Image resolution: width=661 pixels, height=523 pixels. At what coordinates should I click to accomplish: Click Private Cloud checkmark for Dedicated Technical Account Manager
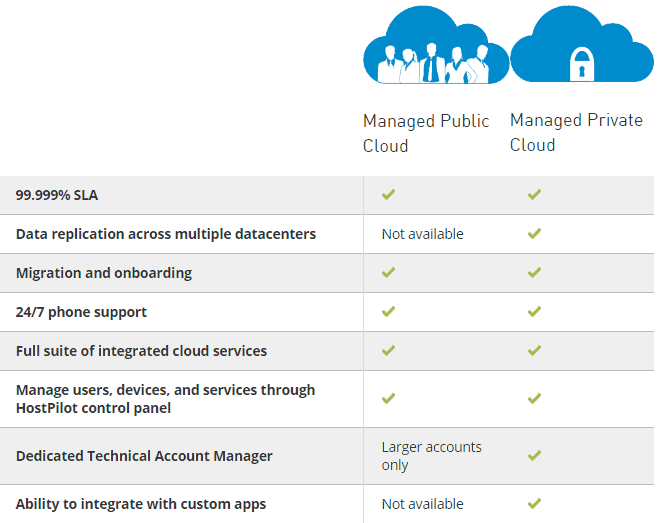tap(534, 456)
